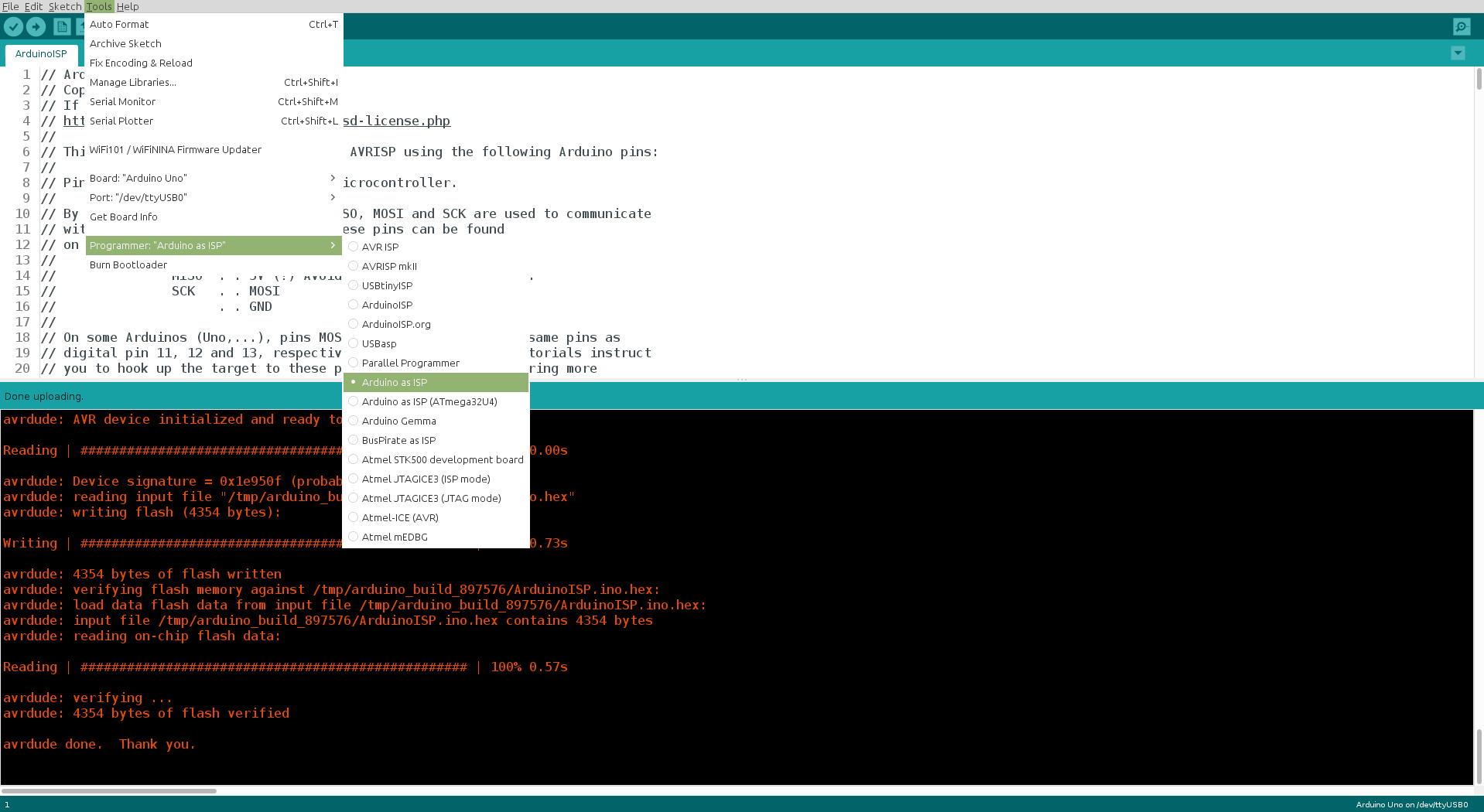1484x812 pixels.
Task: Open the Edit menu
Action: click(x=33, y=6)
